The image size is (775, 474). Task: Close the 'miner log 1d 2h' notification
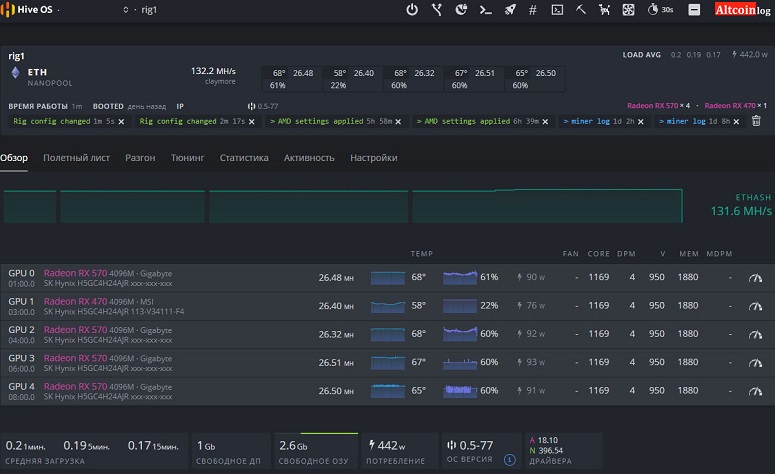(x=639, y=121)
